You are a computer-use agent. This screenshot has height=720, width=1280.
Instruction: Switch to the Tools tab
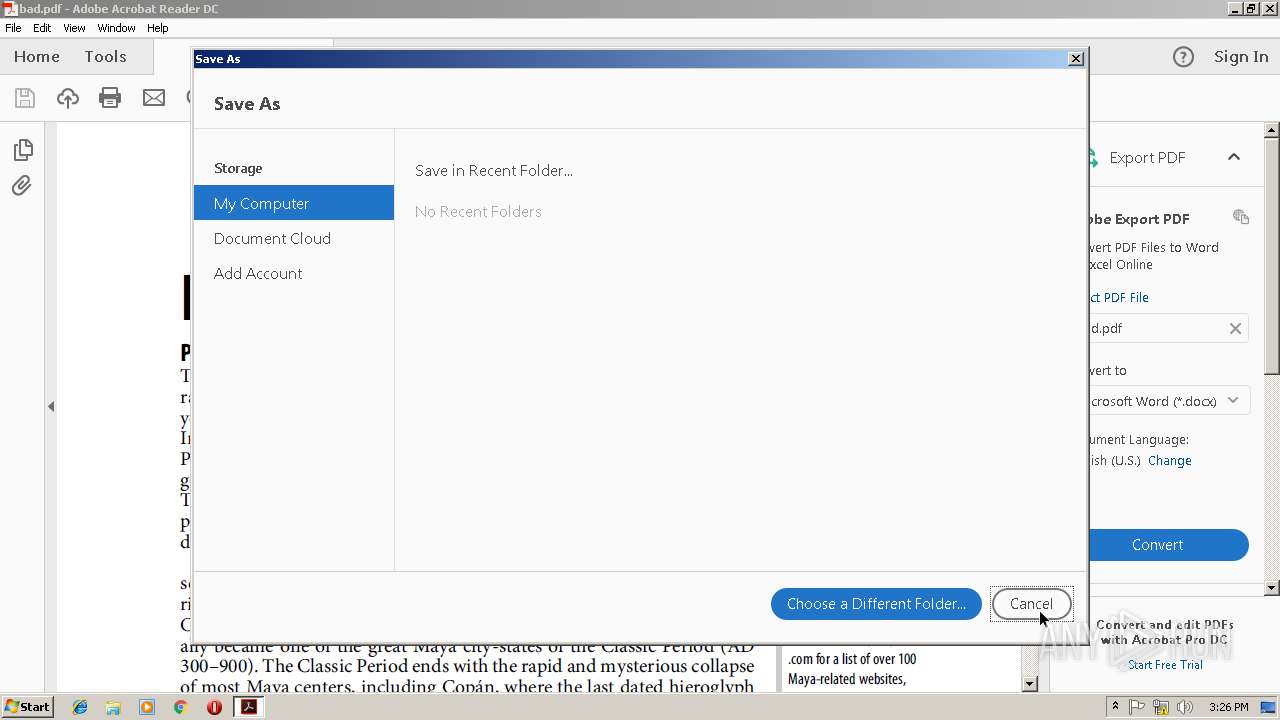coord(105,57)
